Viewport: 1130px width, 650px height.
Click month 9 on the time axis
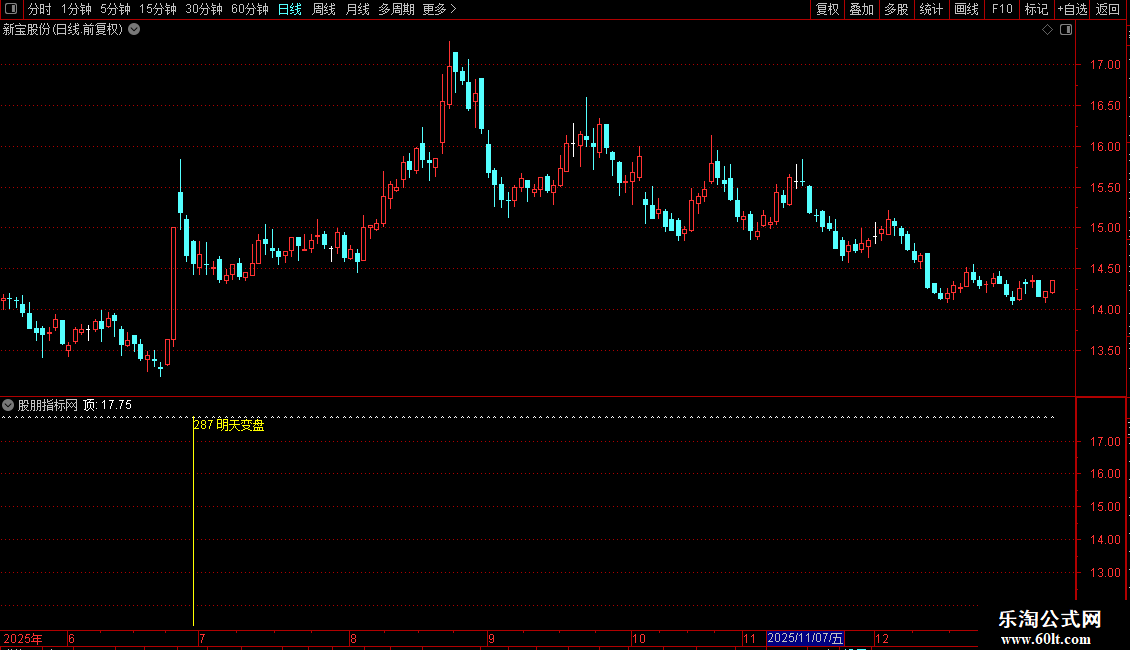pos(491,638)
